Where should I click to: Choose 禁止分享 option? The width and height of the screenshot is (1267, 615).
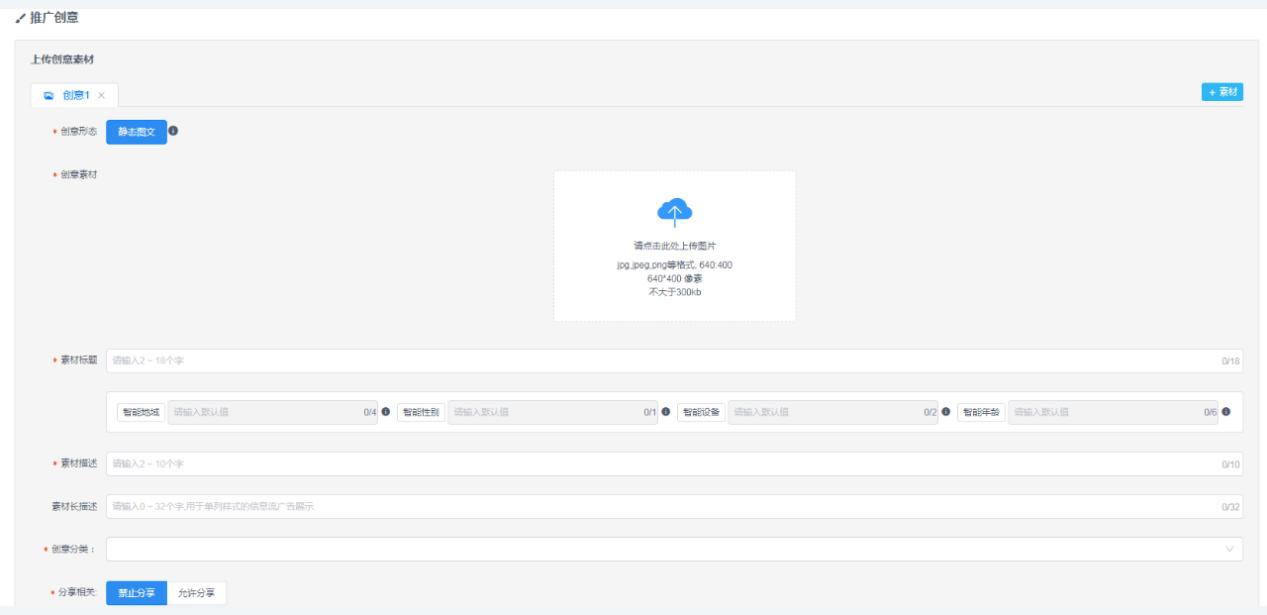point(136,593)
